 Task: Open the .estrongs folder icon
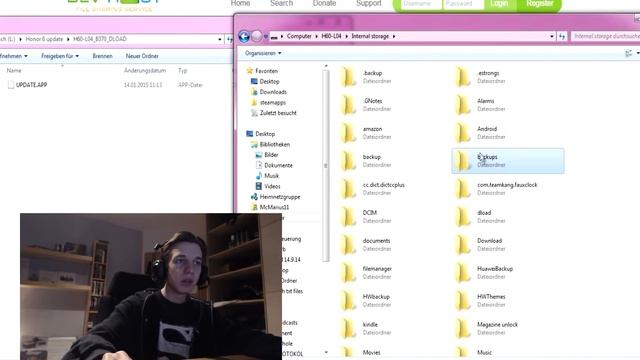coord(463,77)
